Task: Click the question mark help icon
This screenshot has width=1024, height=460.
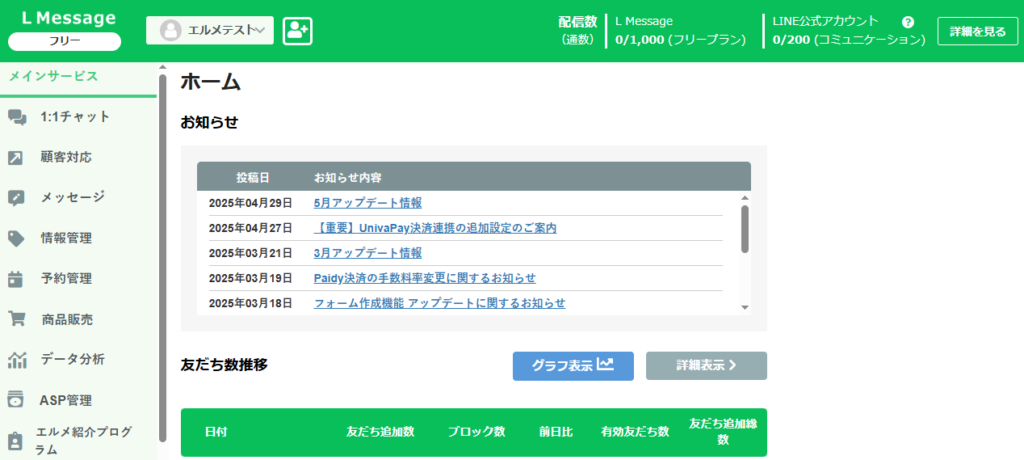Action: [908, 22]
